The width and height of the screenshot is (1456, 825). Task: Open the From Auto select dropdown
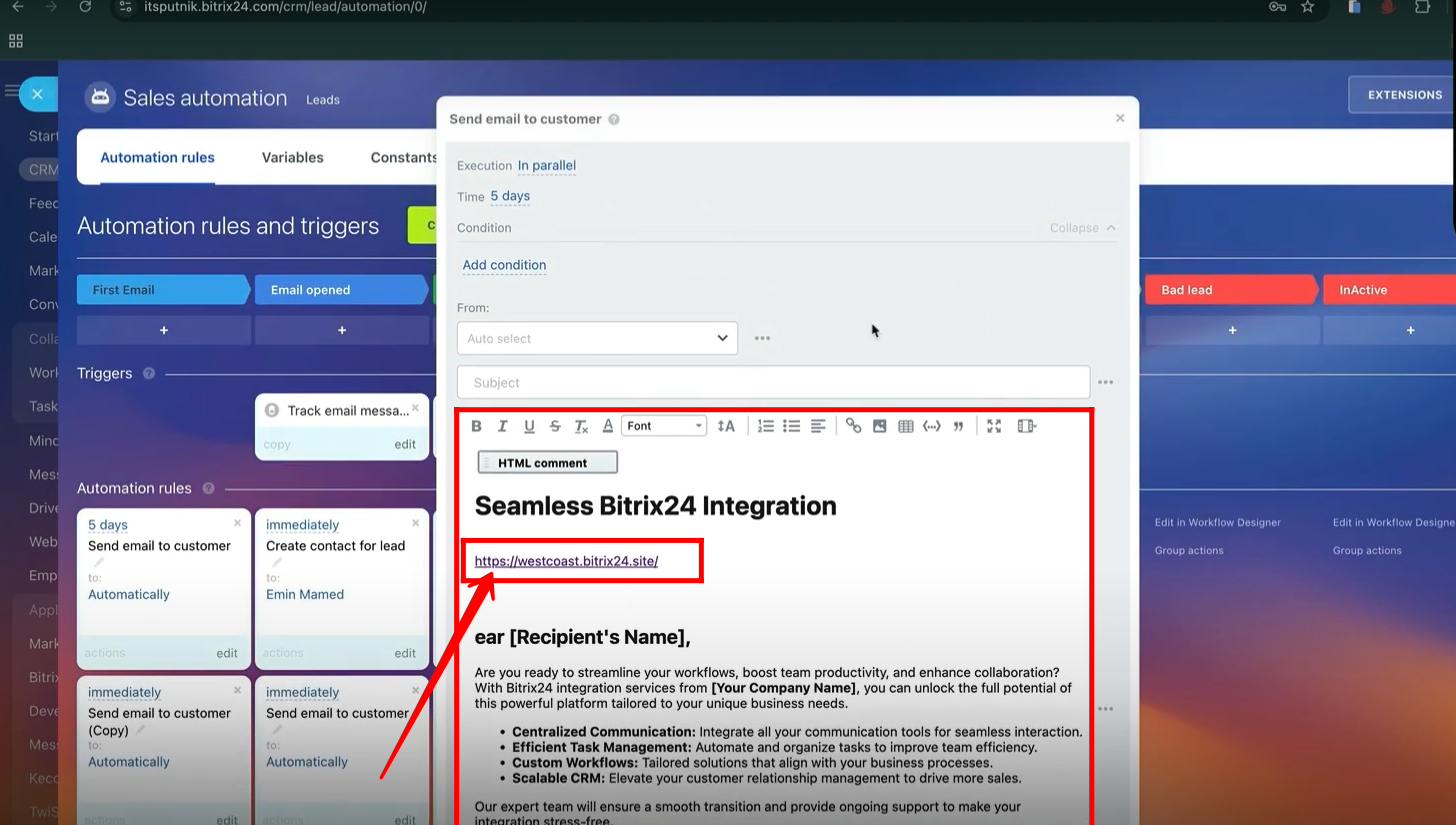point(597,338)
